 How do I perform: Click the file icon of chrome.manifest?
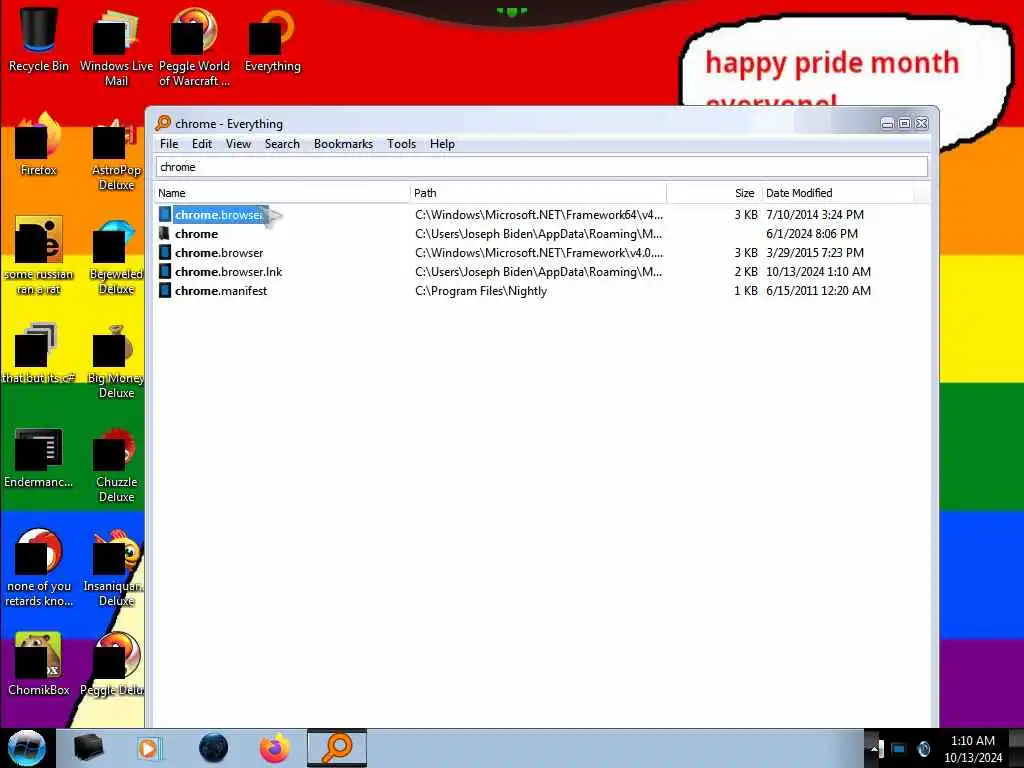165,291
